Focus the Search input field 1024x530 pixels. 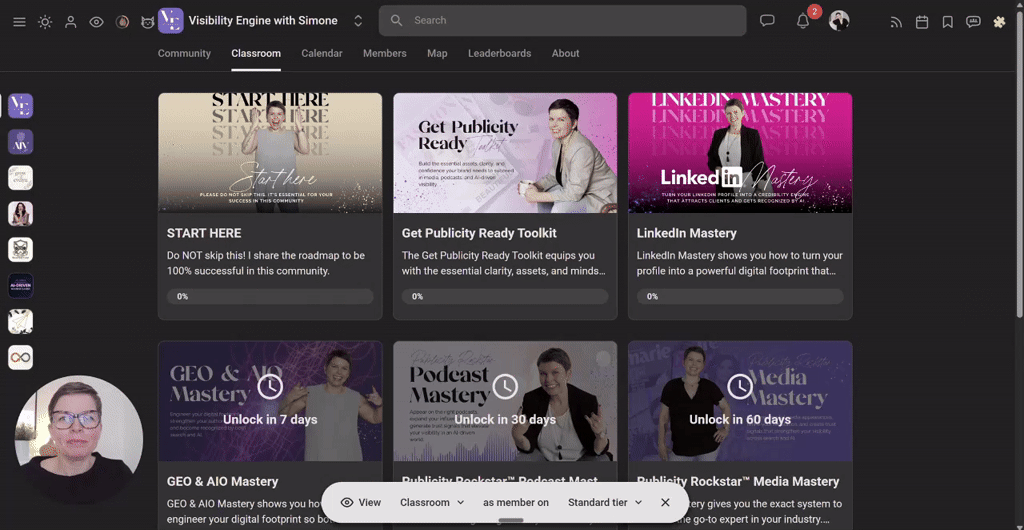[x=562, y=21]
